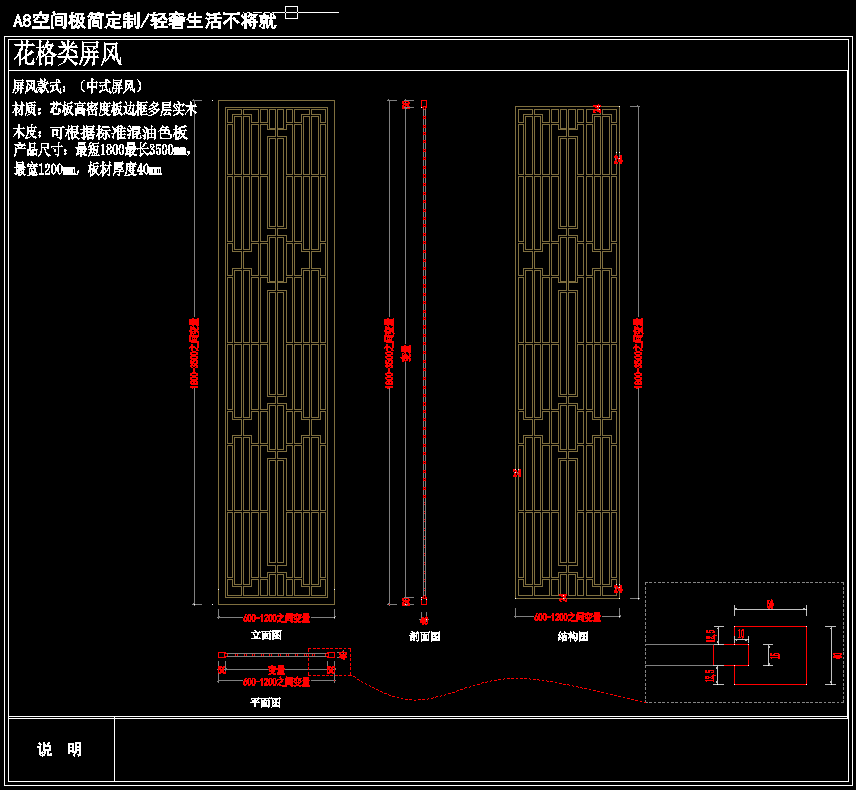Select the title text 花格类屏风
856x790 pixels.
[68, 54]
